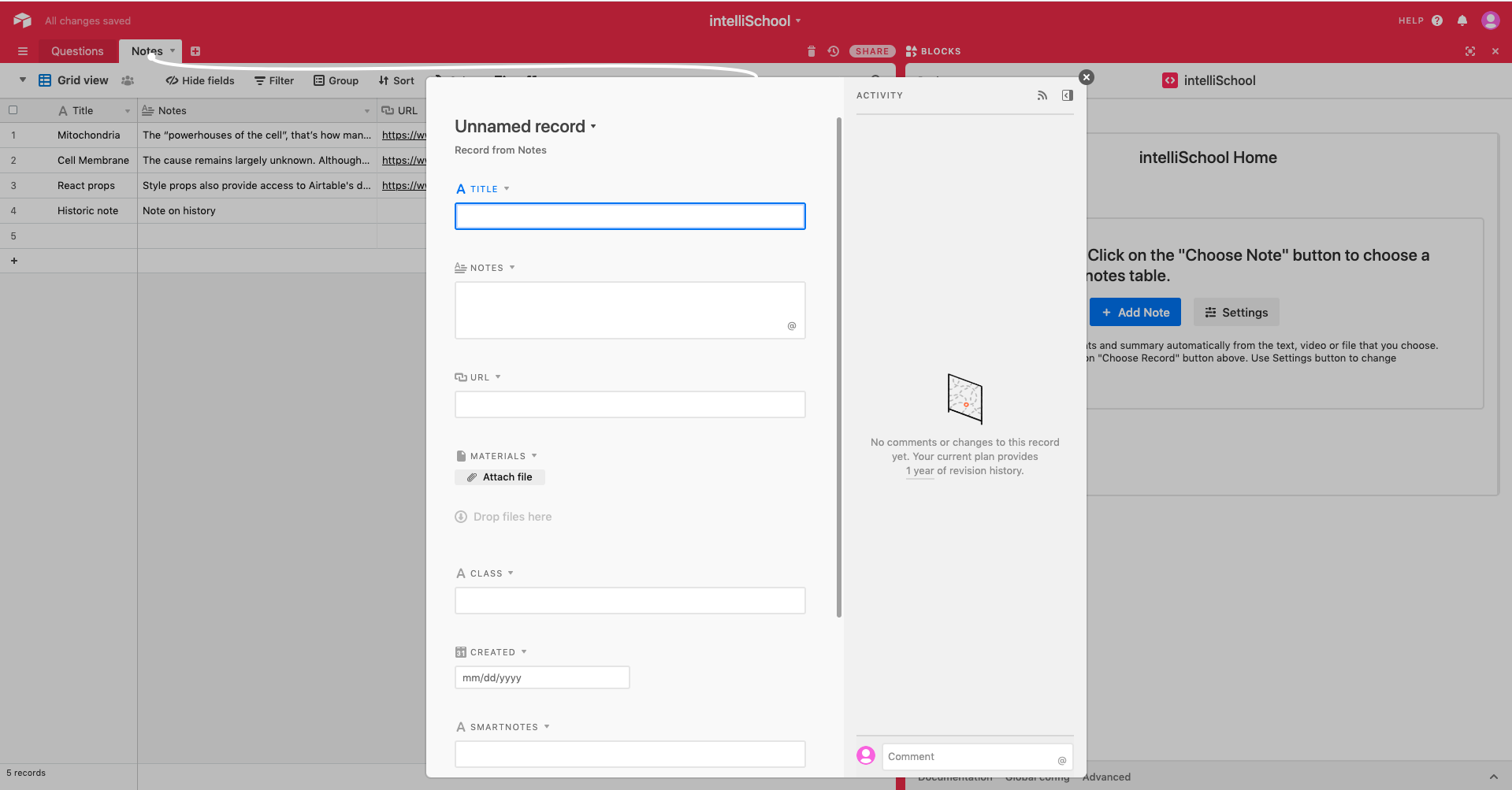Image resolution: width=1512 pixels, height=790 pixels.
Task: Add a new table with plus icon
Action: 195,51
